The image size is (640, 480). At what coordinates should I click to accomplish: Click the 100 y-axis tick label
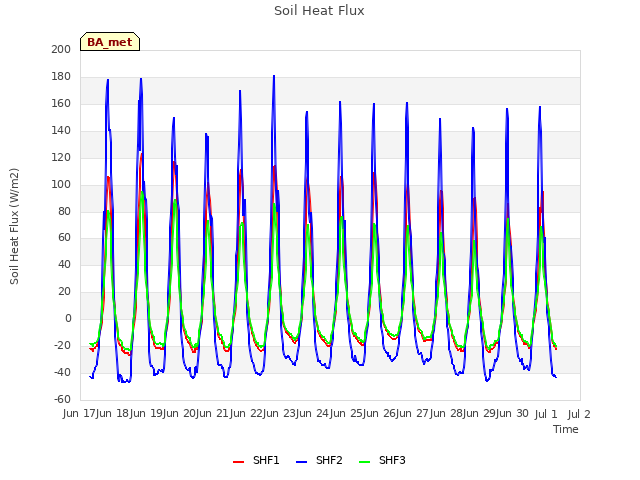point(61,184)
